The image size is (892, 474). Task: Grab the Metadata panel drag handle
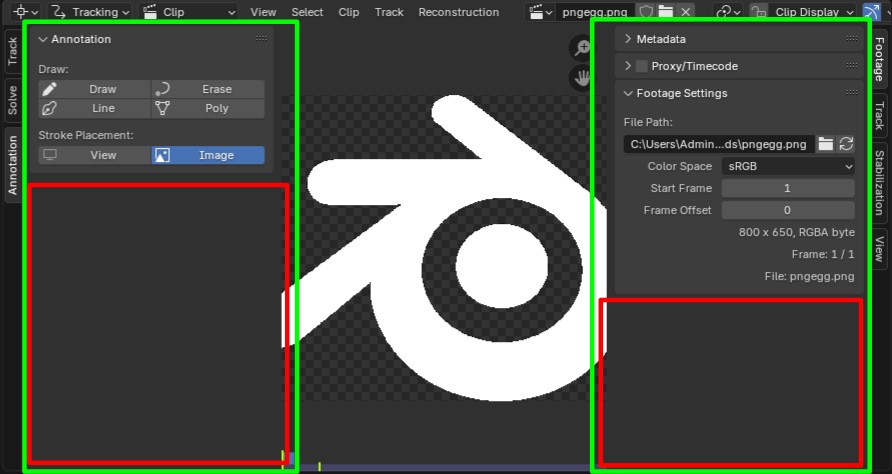(x=852, y=39)
